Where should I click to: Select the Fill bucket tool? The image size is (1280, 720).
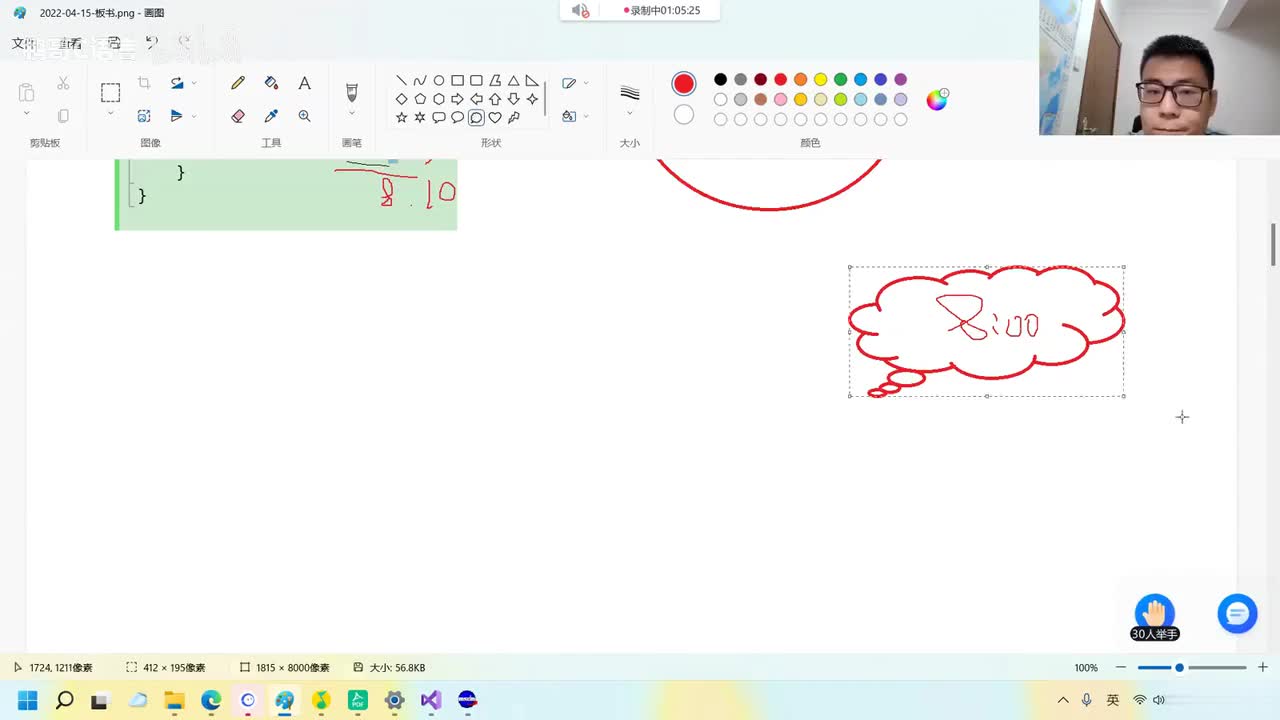tap(271, 84)
